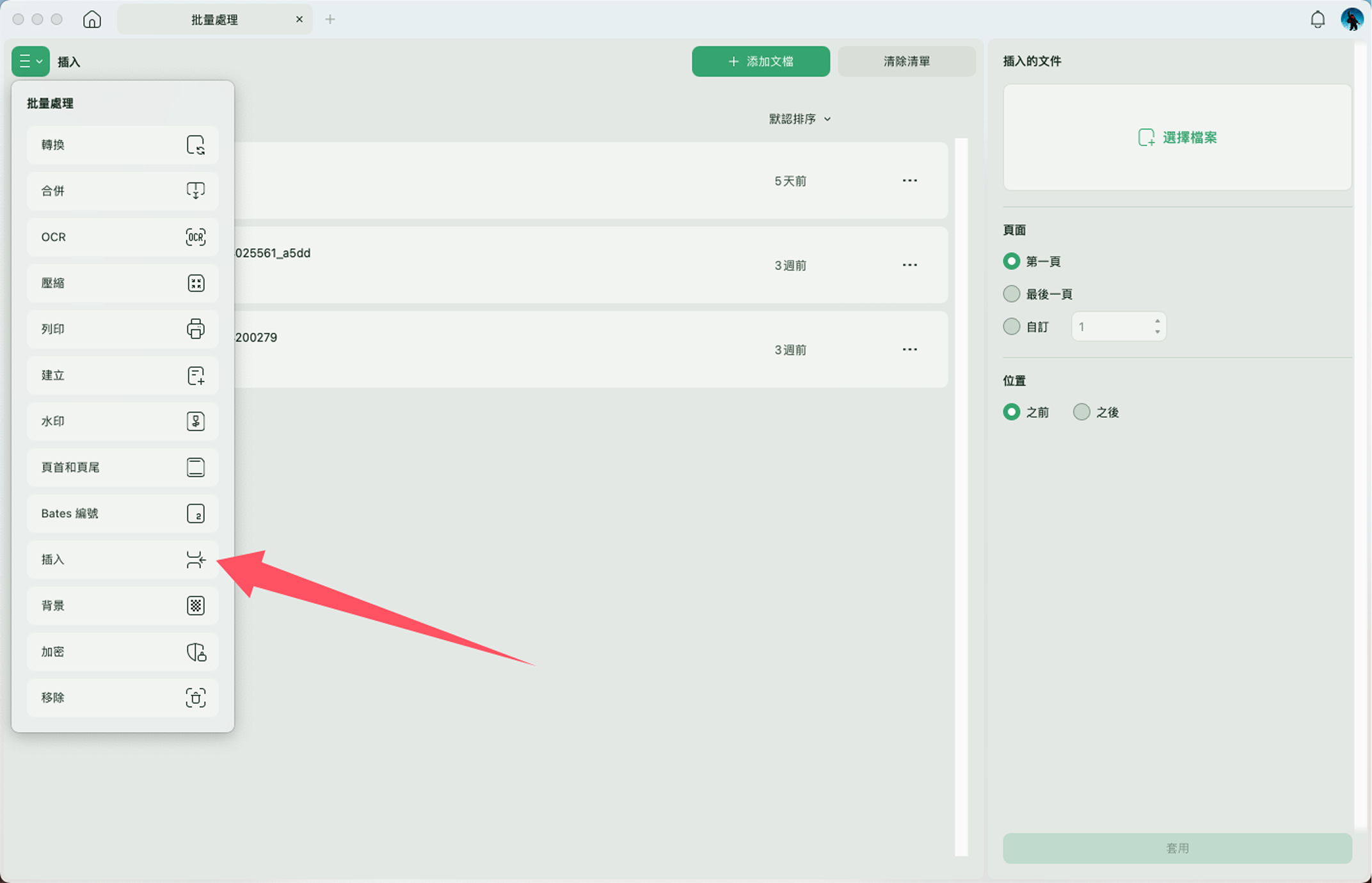The image size is (1372, 883).
Task: Increase custom page number stepper
Action: tap(1157, 322)
